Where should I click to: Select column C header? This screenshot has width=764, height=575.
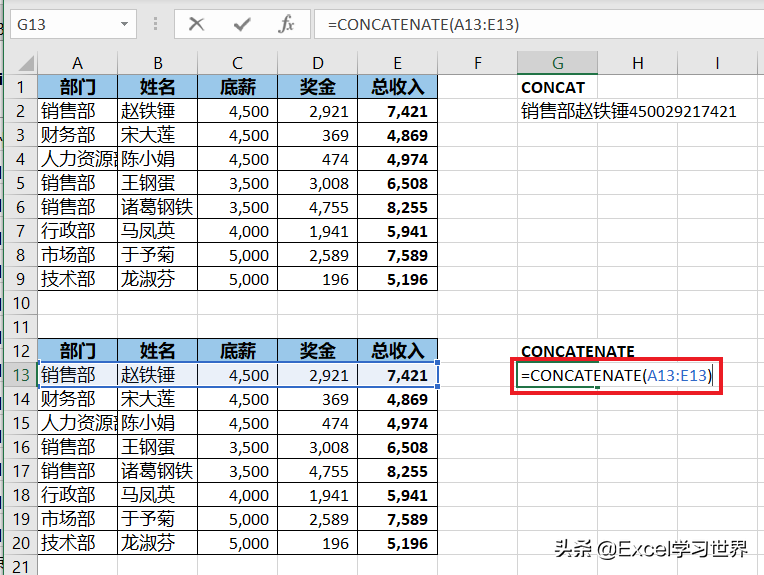click(237, 63)
